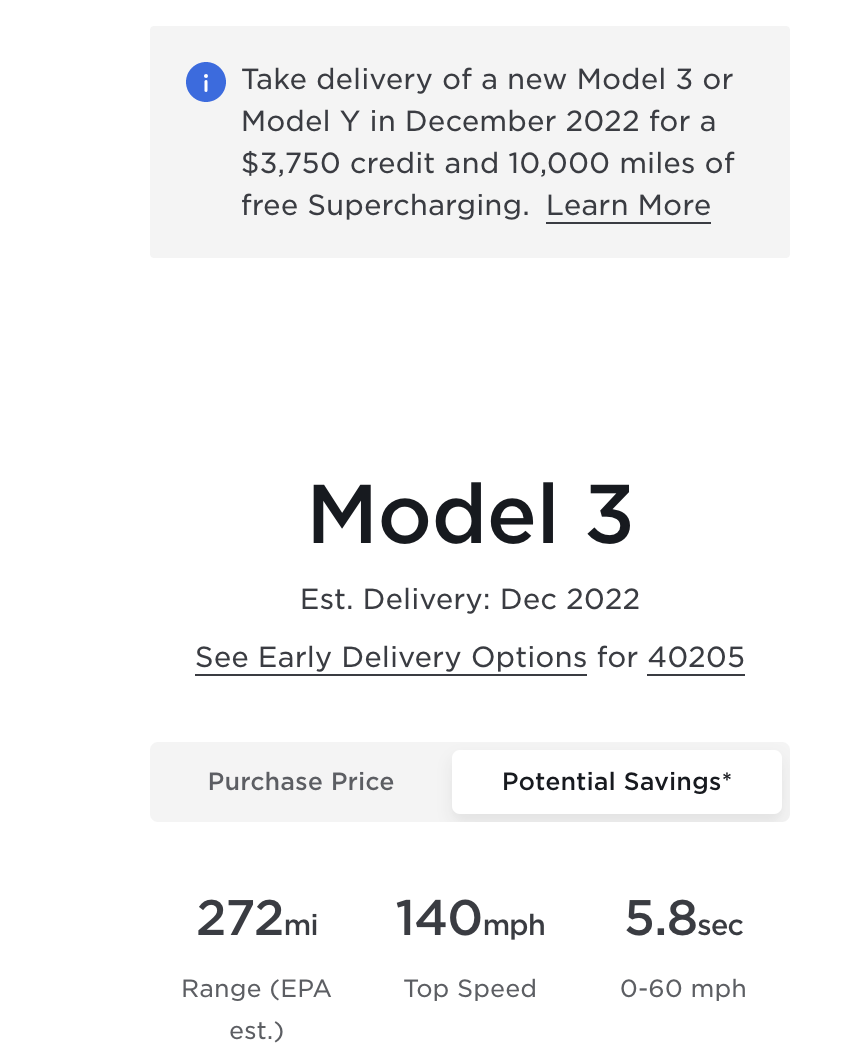
Task: Click the free Supercharging text
Action: tap(385, 205)
